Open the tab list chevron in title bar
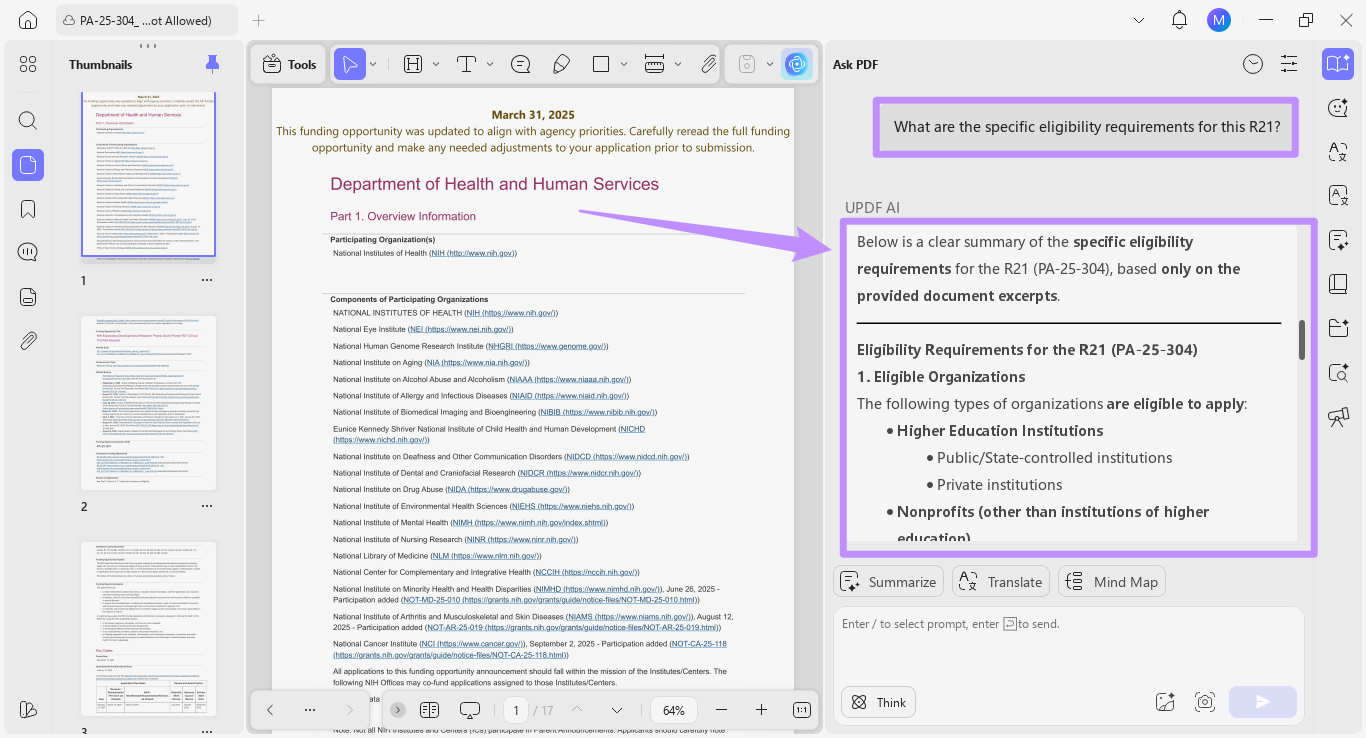 point(1139,20)
